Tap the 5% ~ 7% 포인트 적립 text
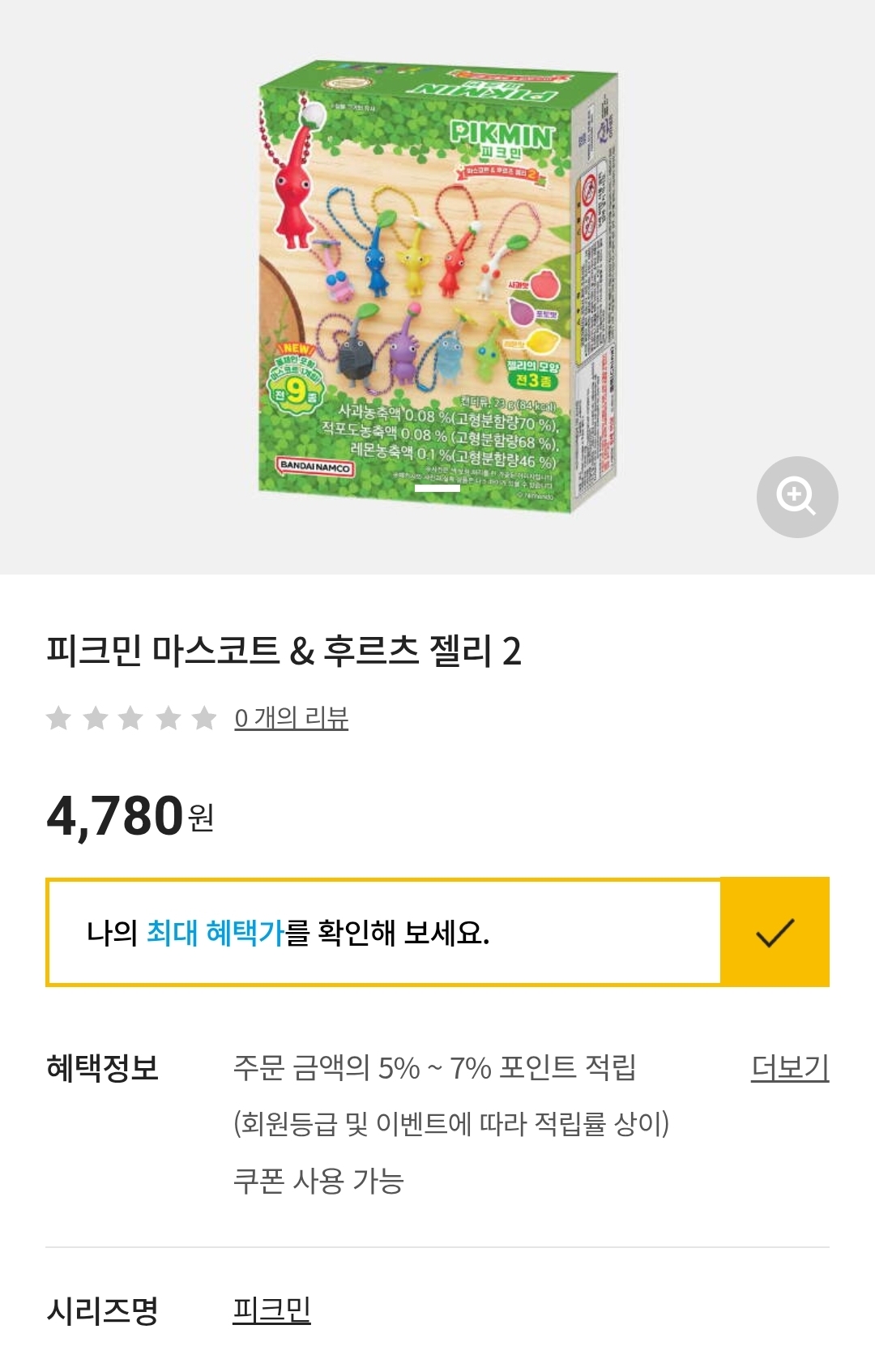 pos(434,1068)
